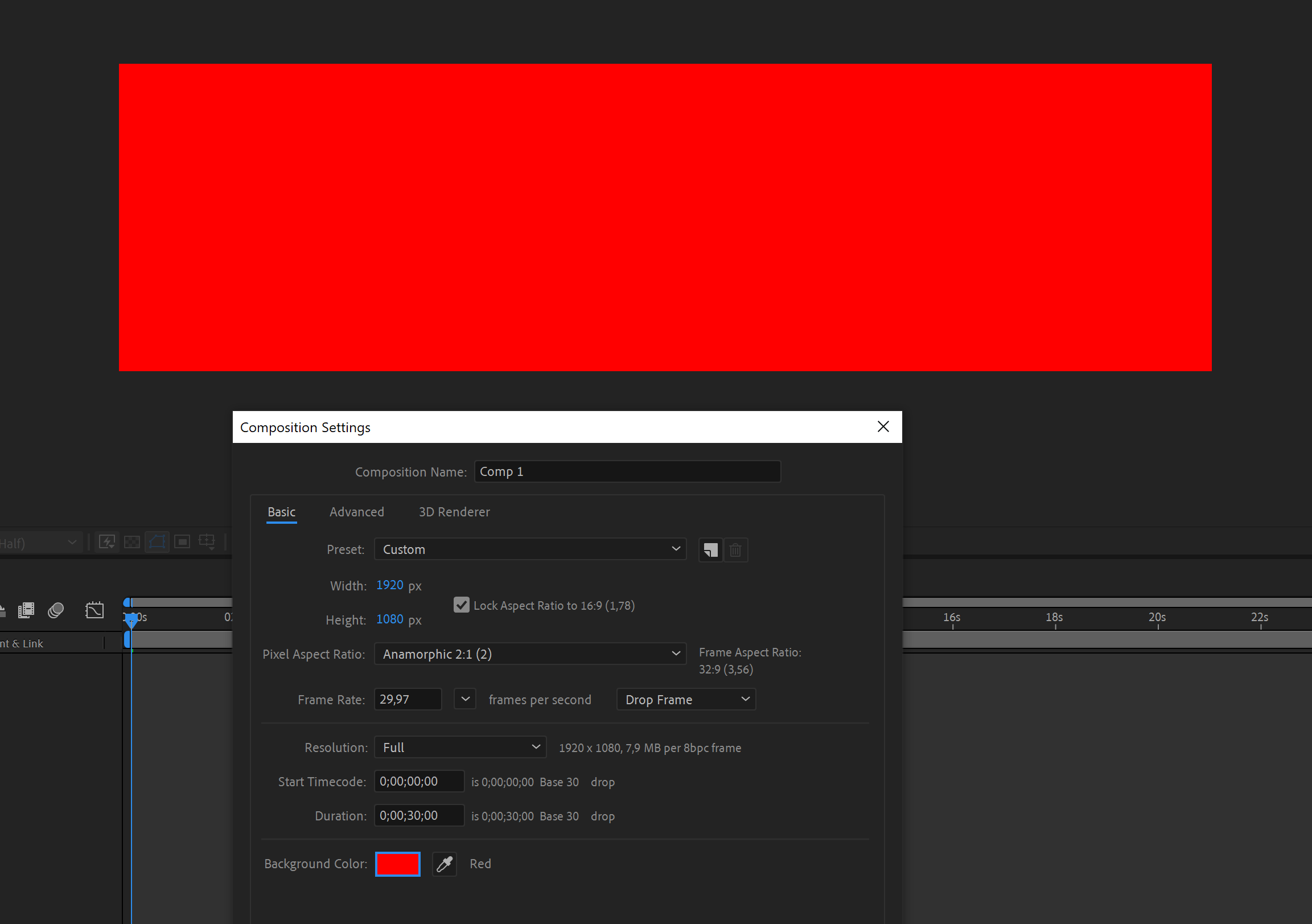Screen dimensions: 1312x924
Task: Open the Drop Frame timecode dropdown
Action: coord(686,699)
